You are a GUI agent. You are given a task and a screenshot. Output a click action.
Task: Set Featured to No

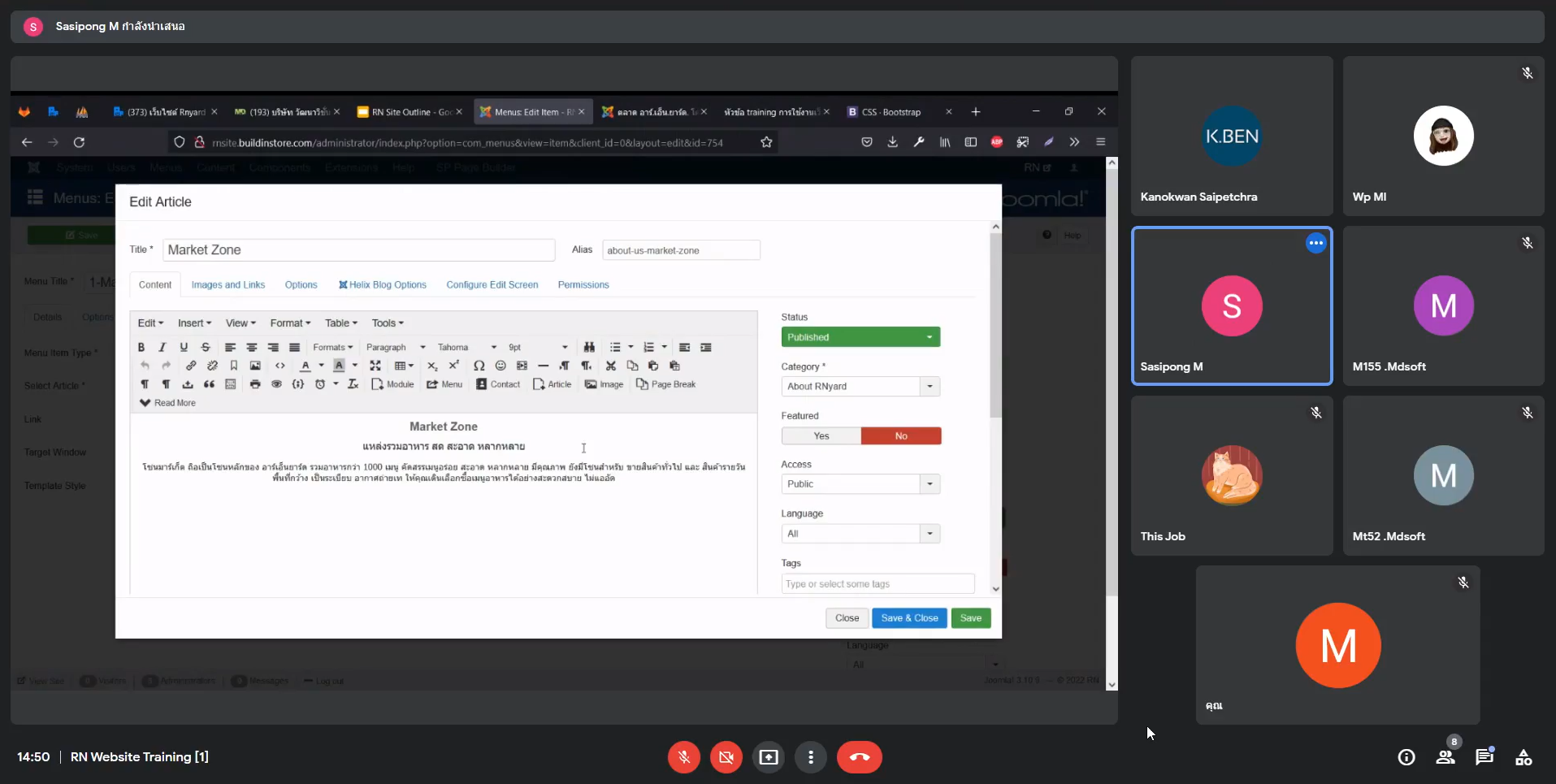[x=901, y=436]
